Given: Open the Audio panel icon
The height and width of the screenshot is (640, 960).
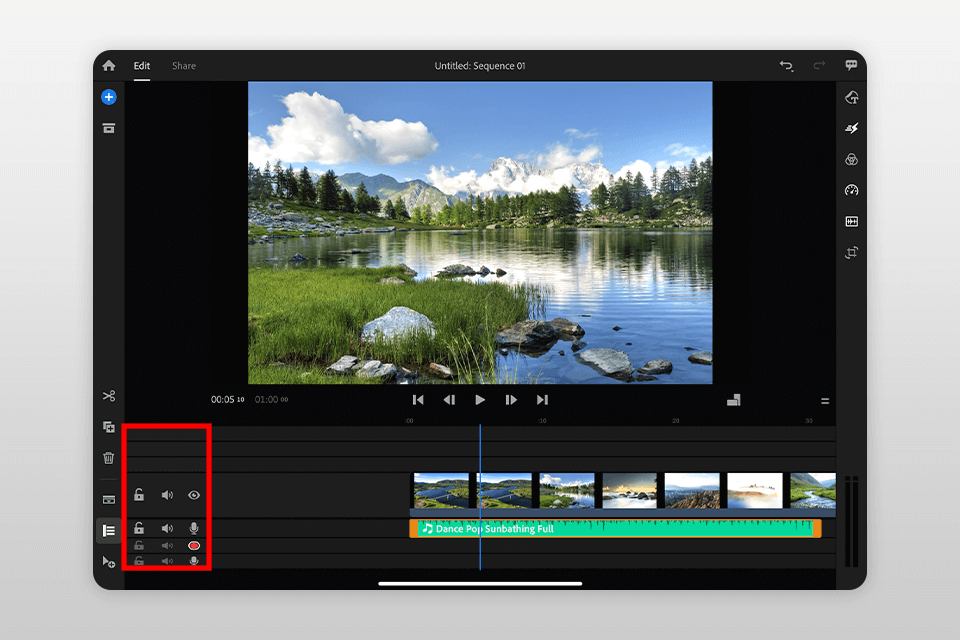Looking at the screenshot, I should (x=852, y=221).
